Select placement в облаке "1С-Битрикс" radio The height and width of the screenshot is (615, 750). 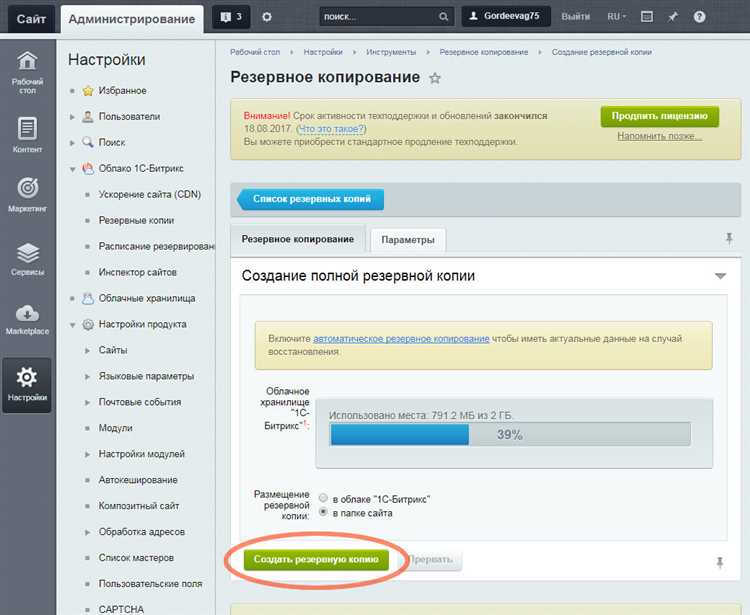pos(323,498)
